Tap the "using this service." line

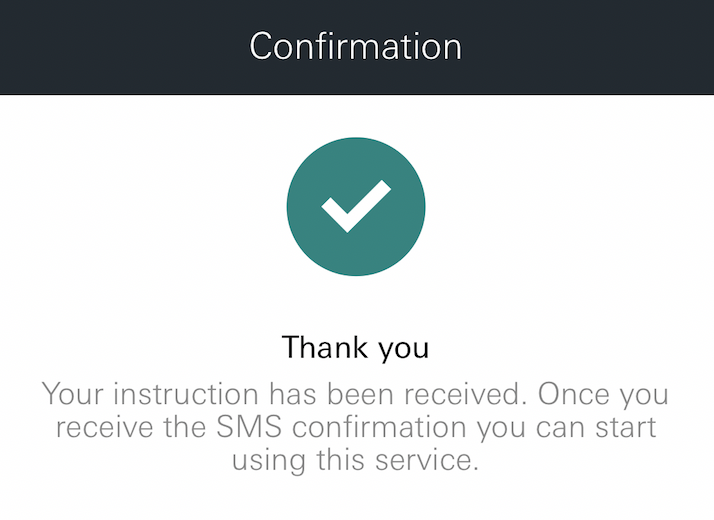pos(356,461)
